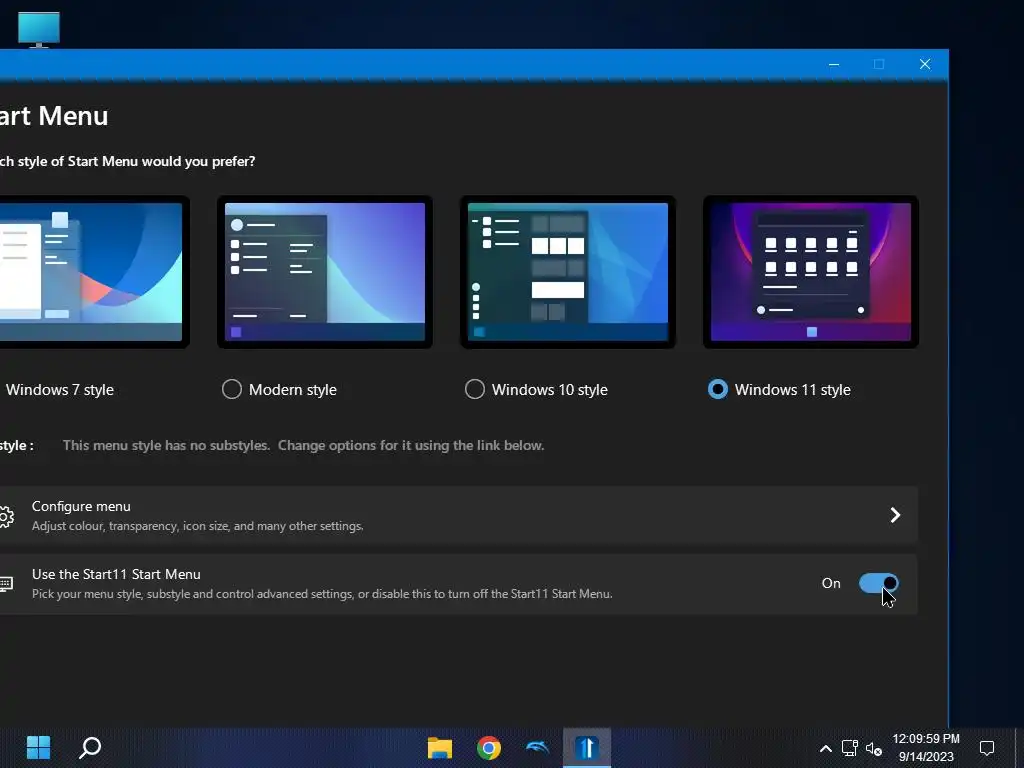Click the gear icon beside Configure menu
Viewport: 1024px width, 768px height.
pos(6,517)
